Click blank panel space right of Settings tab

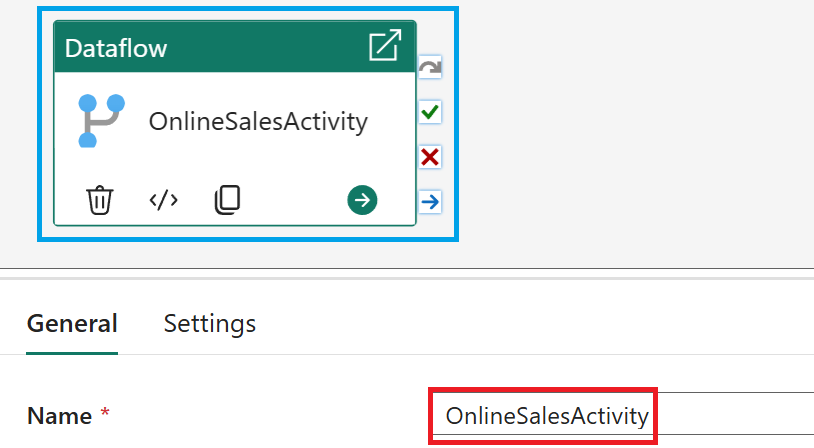coord(540,324)
